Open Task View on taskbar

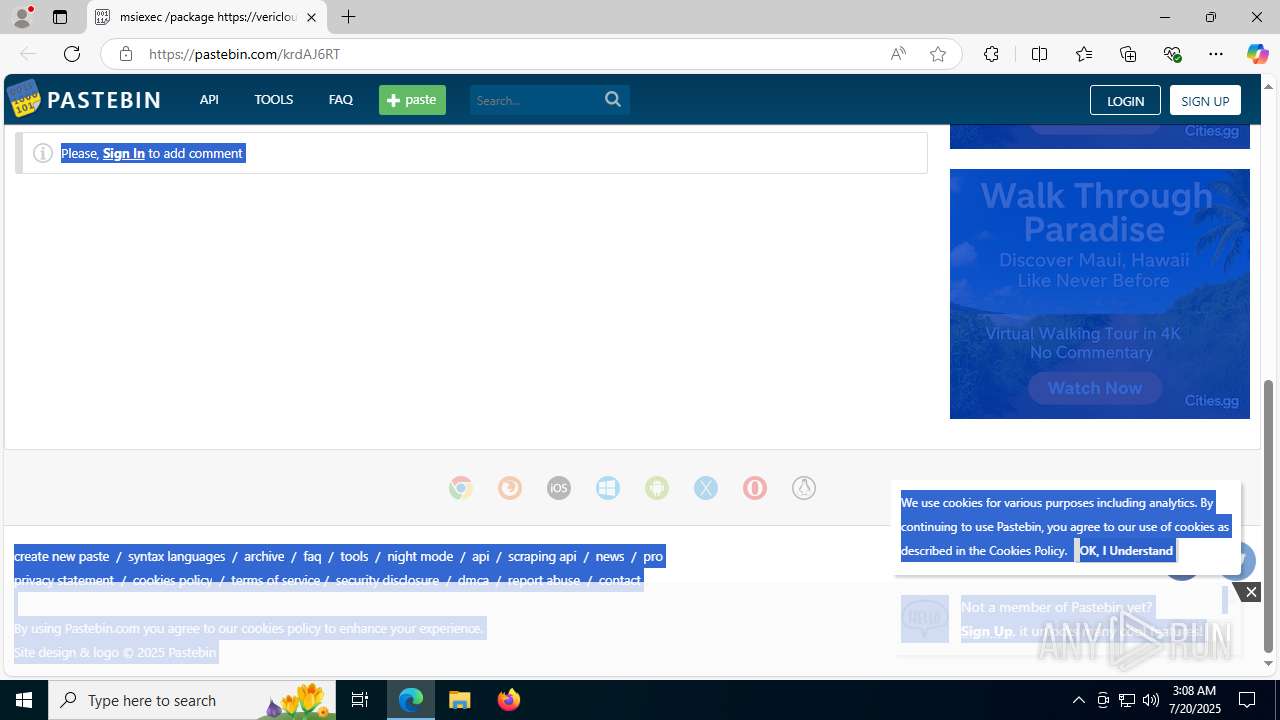[x=360, y=700]
